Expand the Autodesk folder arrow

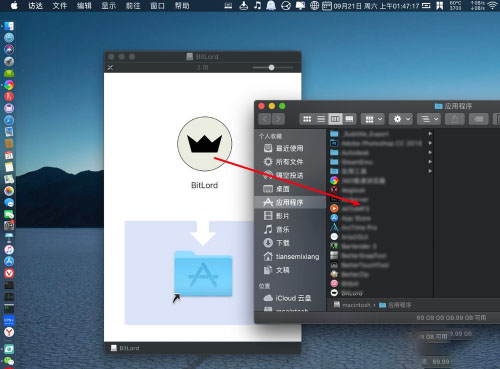tap(430, 152)
